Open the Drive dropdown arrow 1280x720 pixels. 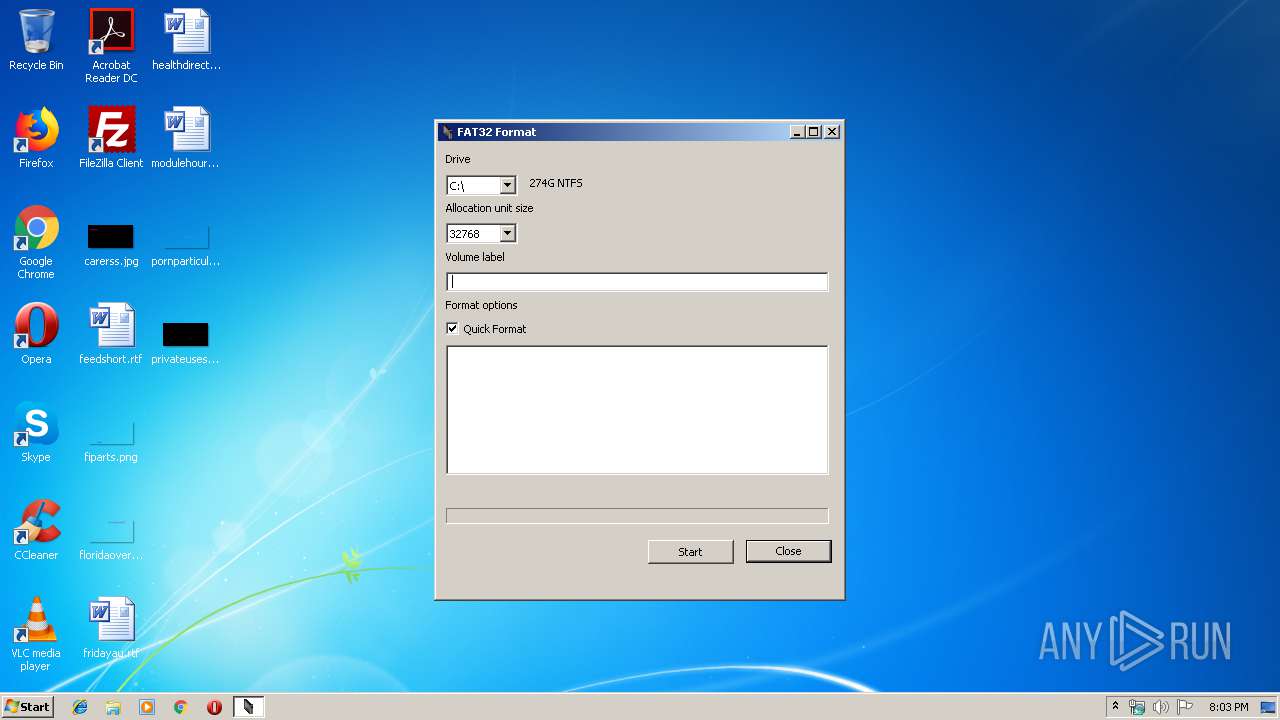[507, 185]
